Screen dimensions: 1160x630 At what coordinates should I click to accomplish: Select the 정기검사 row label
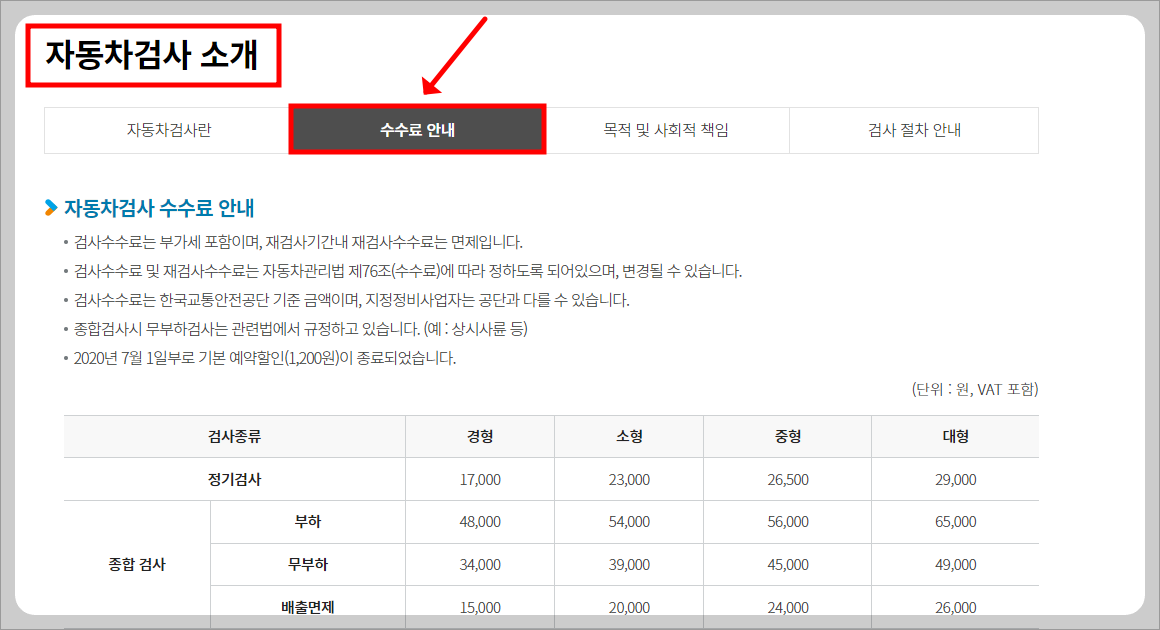coord(233,479)
